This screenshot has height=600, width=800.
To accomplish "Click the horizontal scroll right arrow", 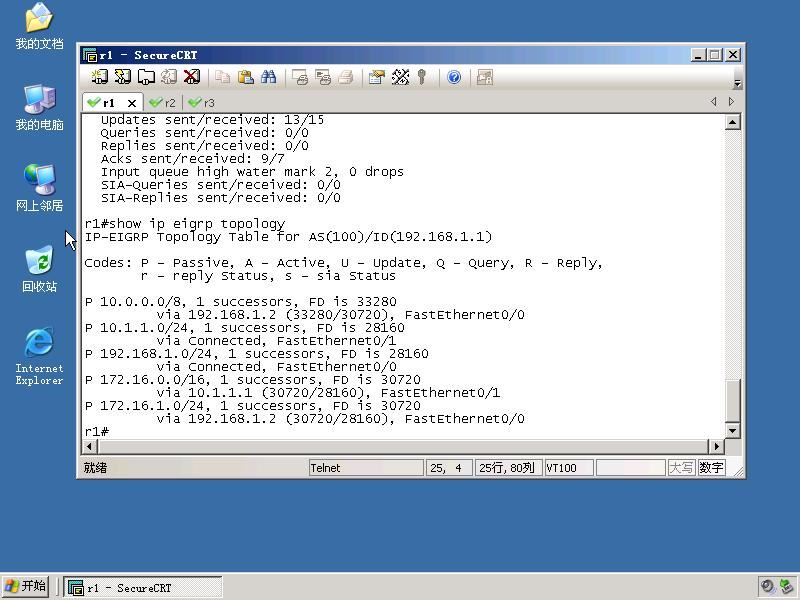I will tap(716, 446).
